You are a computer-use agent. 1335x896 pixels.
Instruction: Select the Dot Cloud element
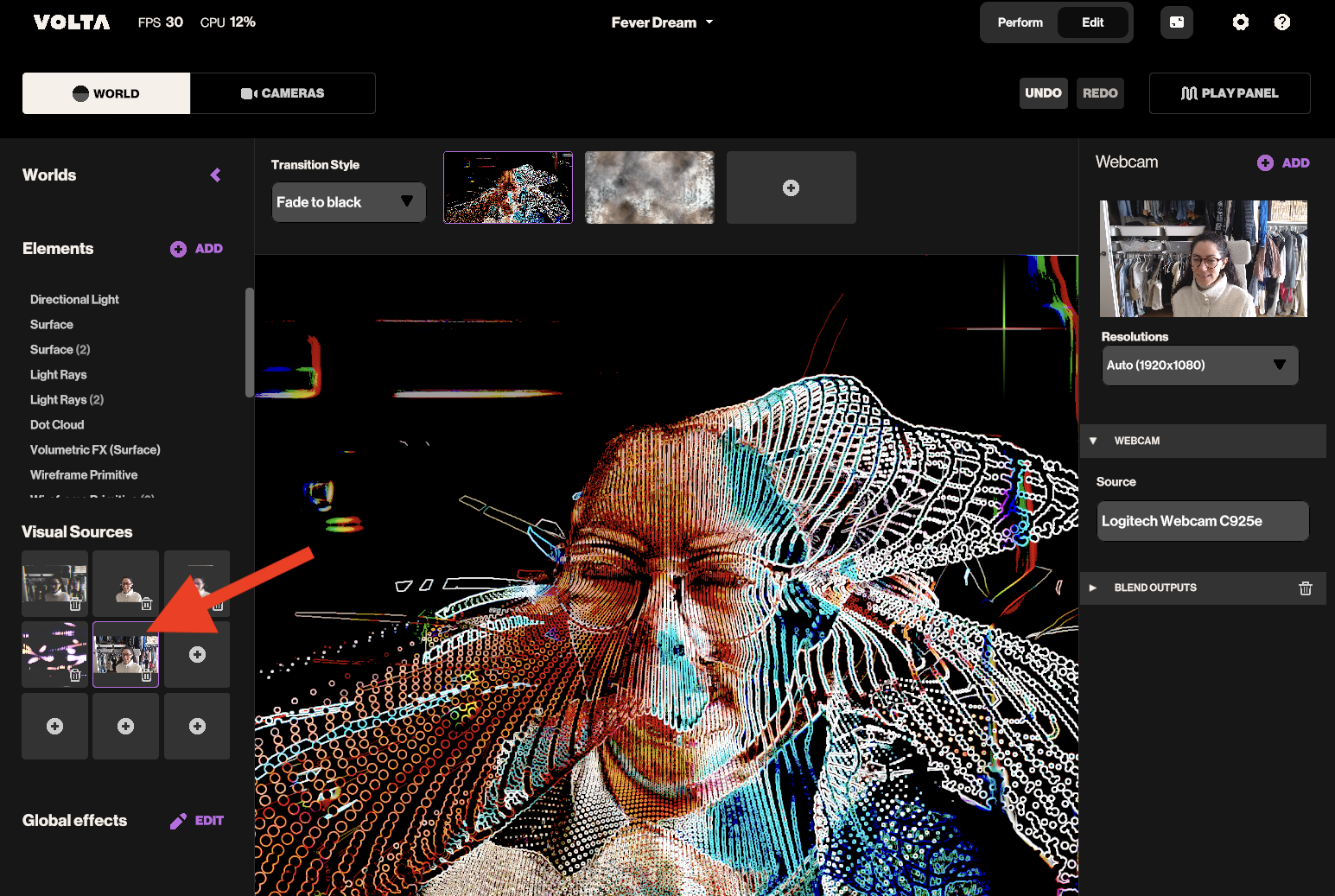click(x=57, y=425)
